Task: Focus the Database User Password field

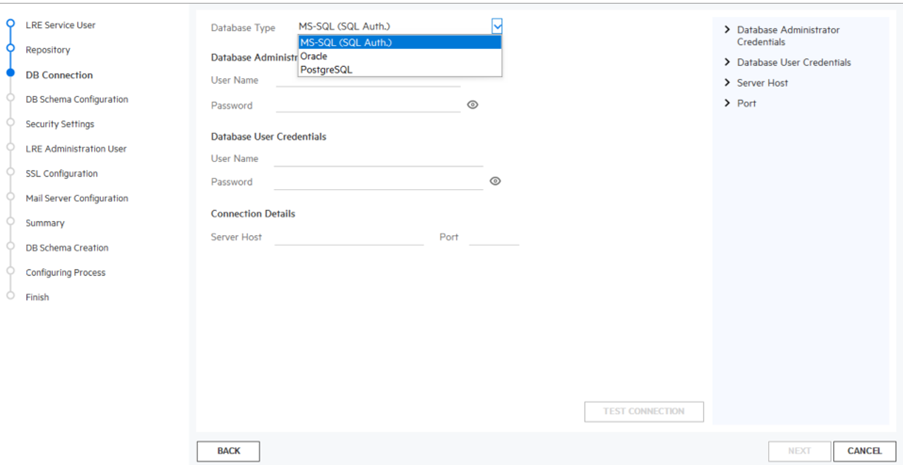Action: click(378, 182)
